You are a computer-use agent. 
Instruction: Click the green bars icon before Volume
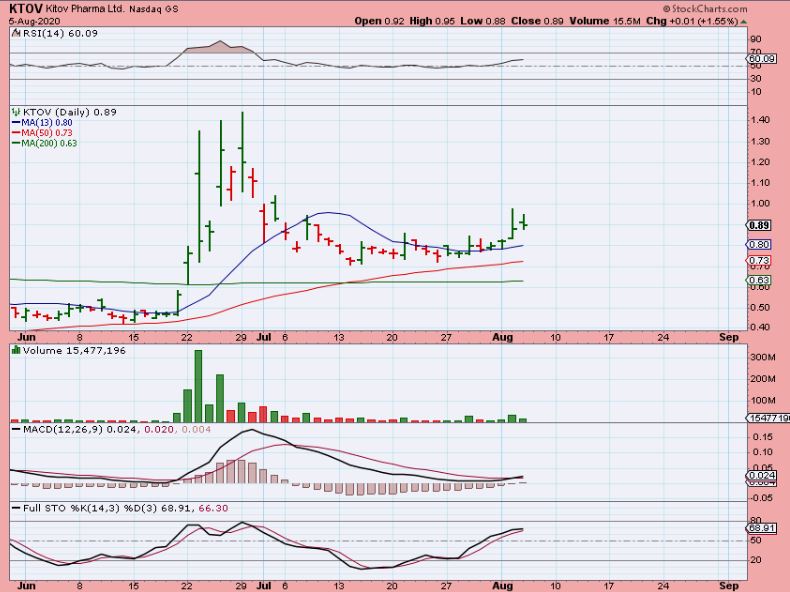pos(16,350)
